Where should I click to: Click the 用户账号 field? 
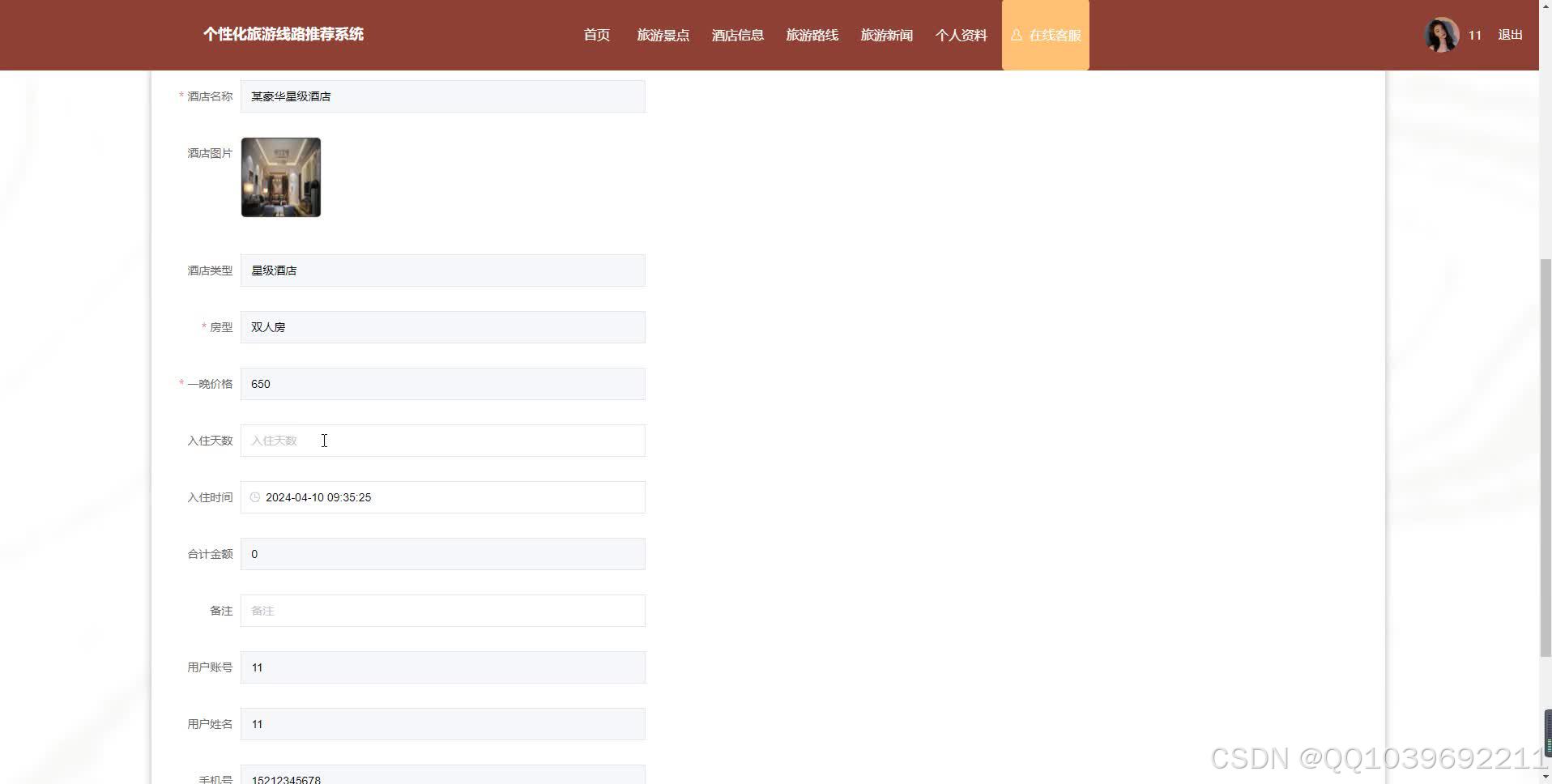coord(442,667)
